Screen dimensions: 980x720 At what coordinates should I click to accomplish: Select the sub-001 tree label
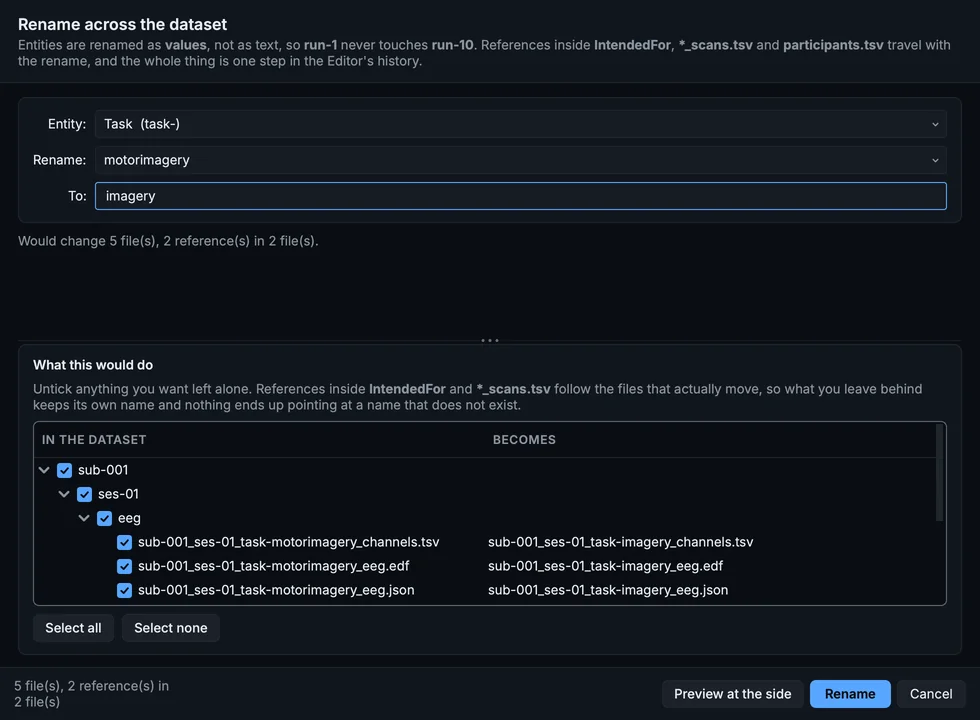pos(103,470)
